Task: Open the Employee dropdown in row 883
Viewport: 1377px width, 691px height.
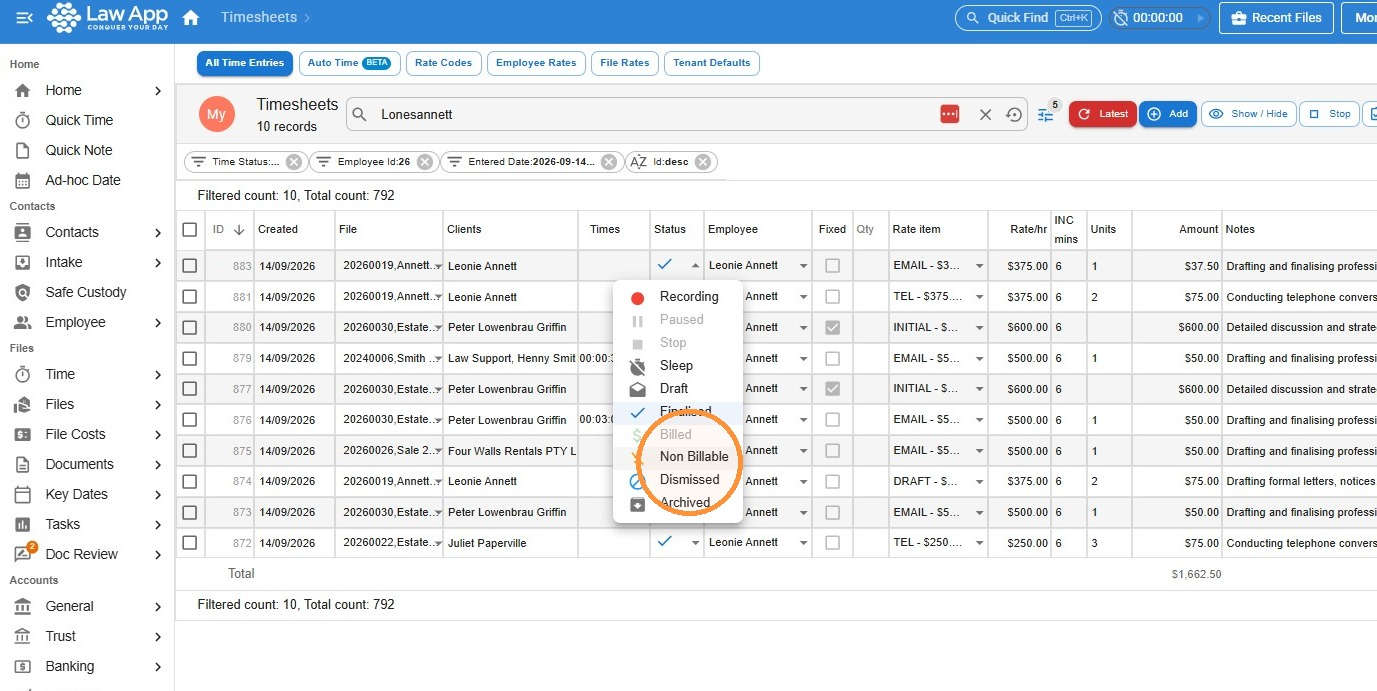Action: pos(803,267)
